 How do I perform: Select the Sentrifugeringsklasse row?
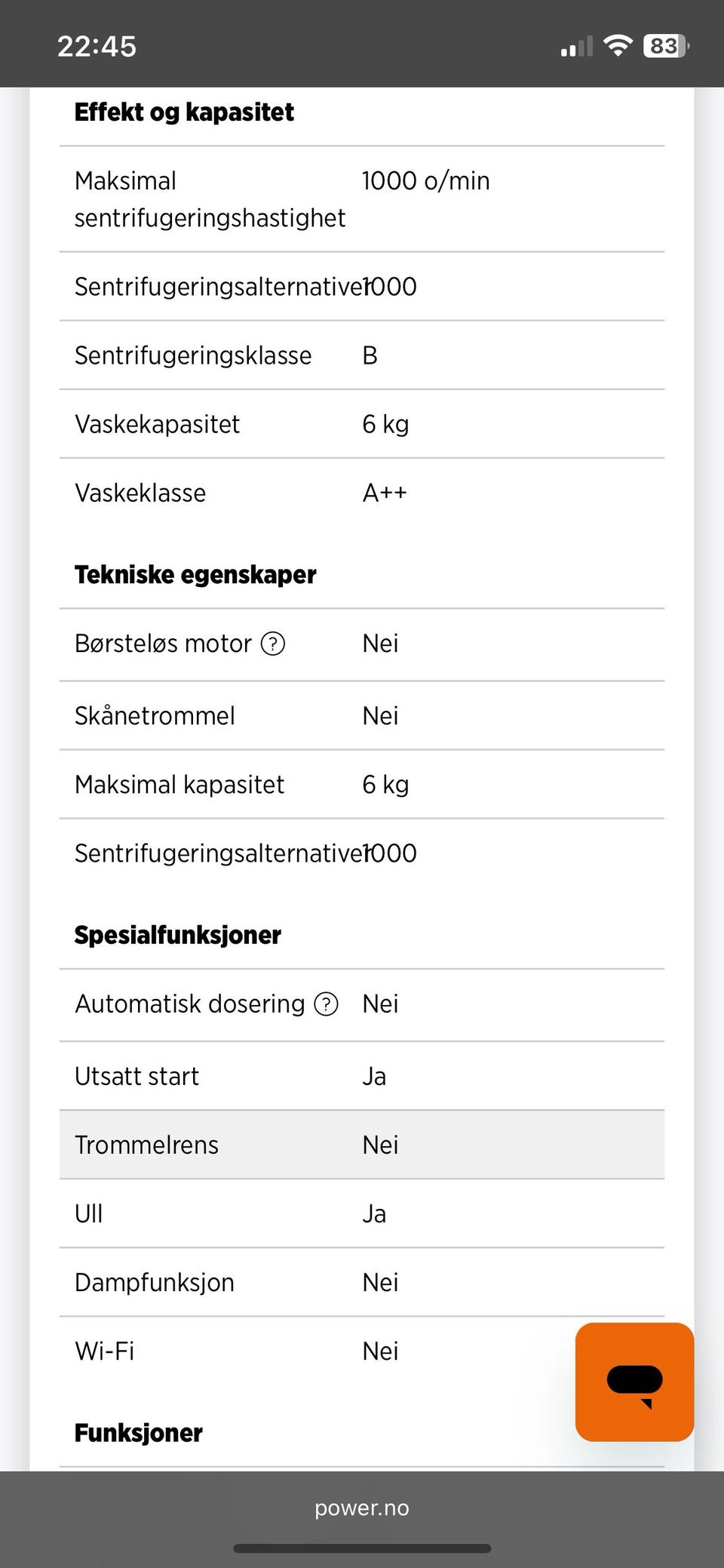[x=362, y=355]
